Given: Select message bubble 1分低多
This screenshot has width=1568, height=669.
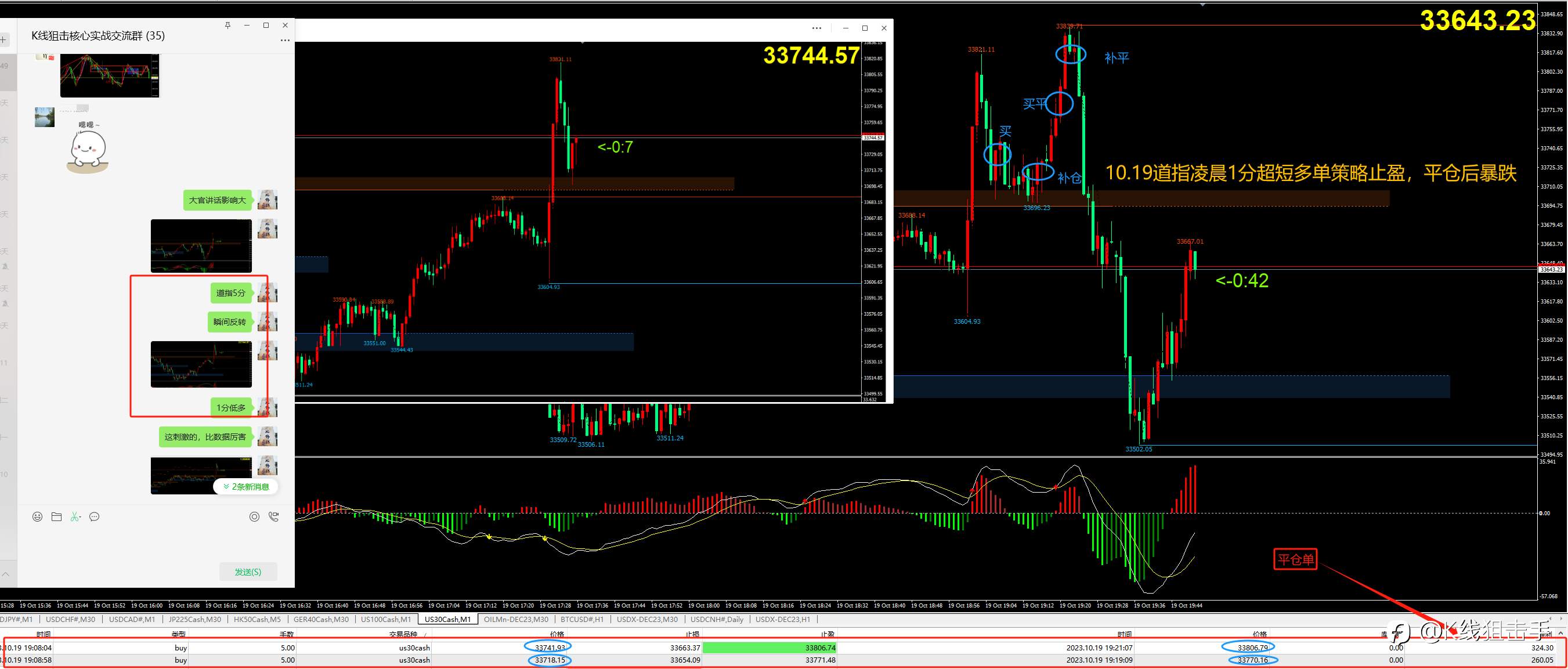Looking at the screenshot, I should click(231, 408).
